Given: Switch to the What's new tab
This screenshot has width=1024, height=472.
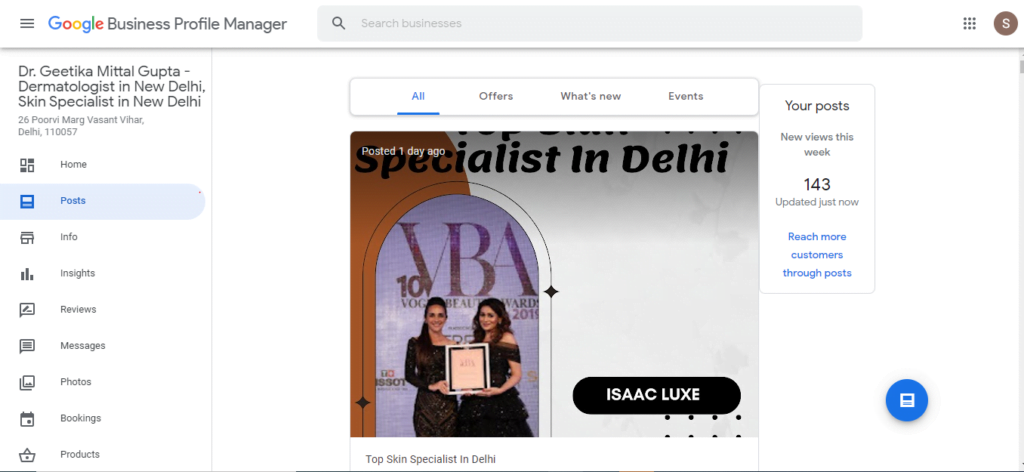Looking at the screenshot, I should click(590, 97).
